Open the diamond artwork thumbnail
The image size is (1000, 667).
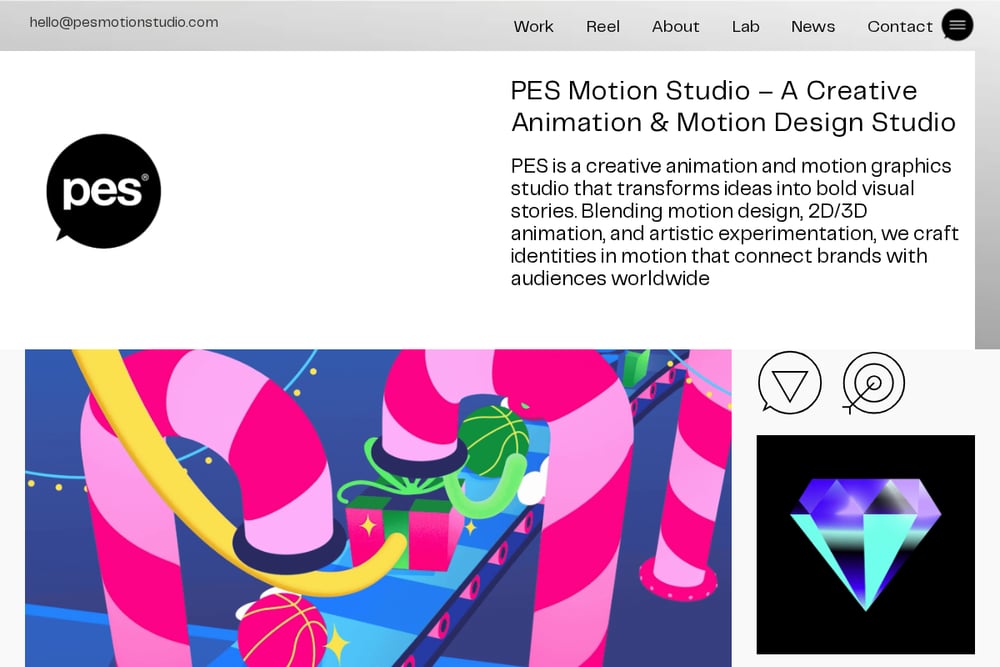click(865, 545)
